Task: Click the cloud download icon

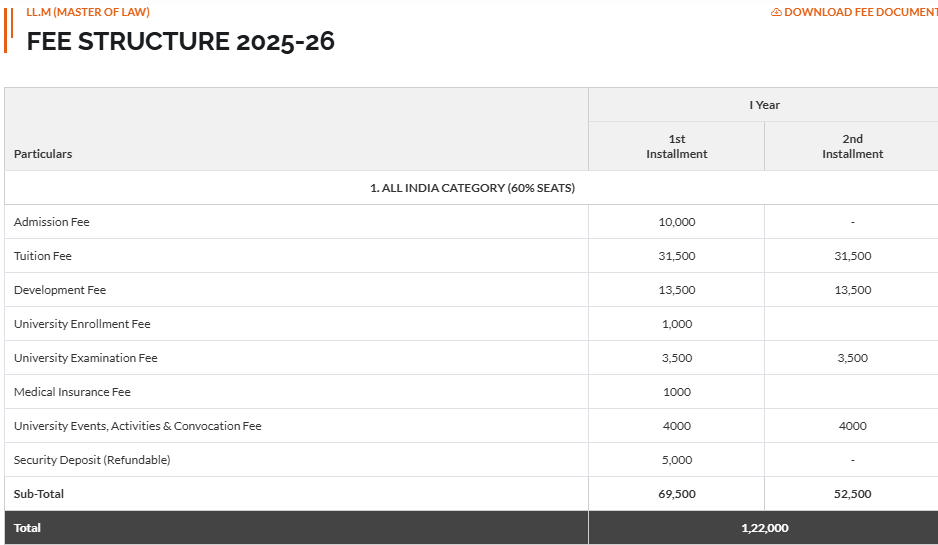Action: [776, 13]
